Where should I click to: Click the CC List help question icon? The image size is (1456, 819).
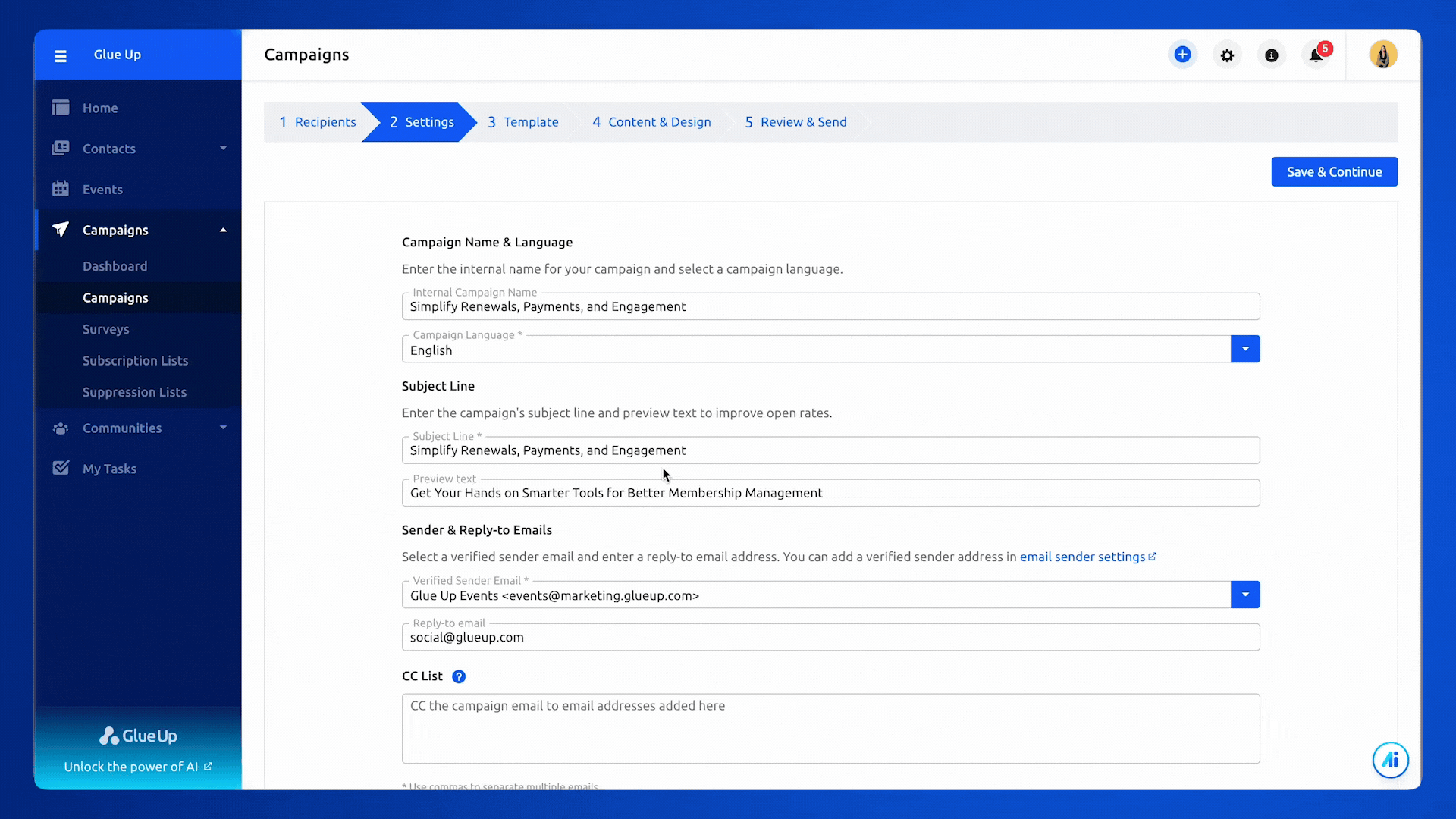459,676
